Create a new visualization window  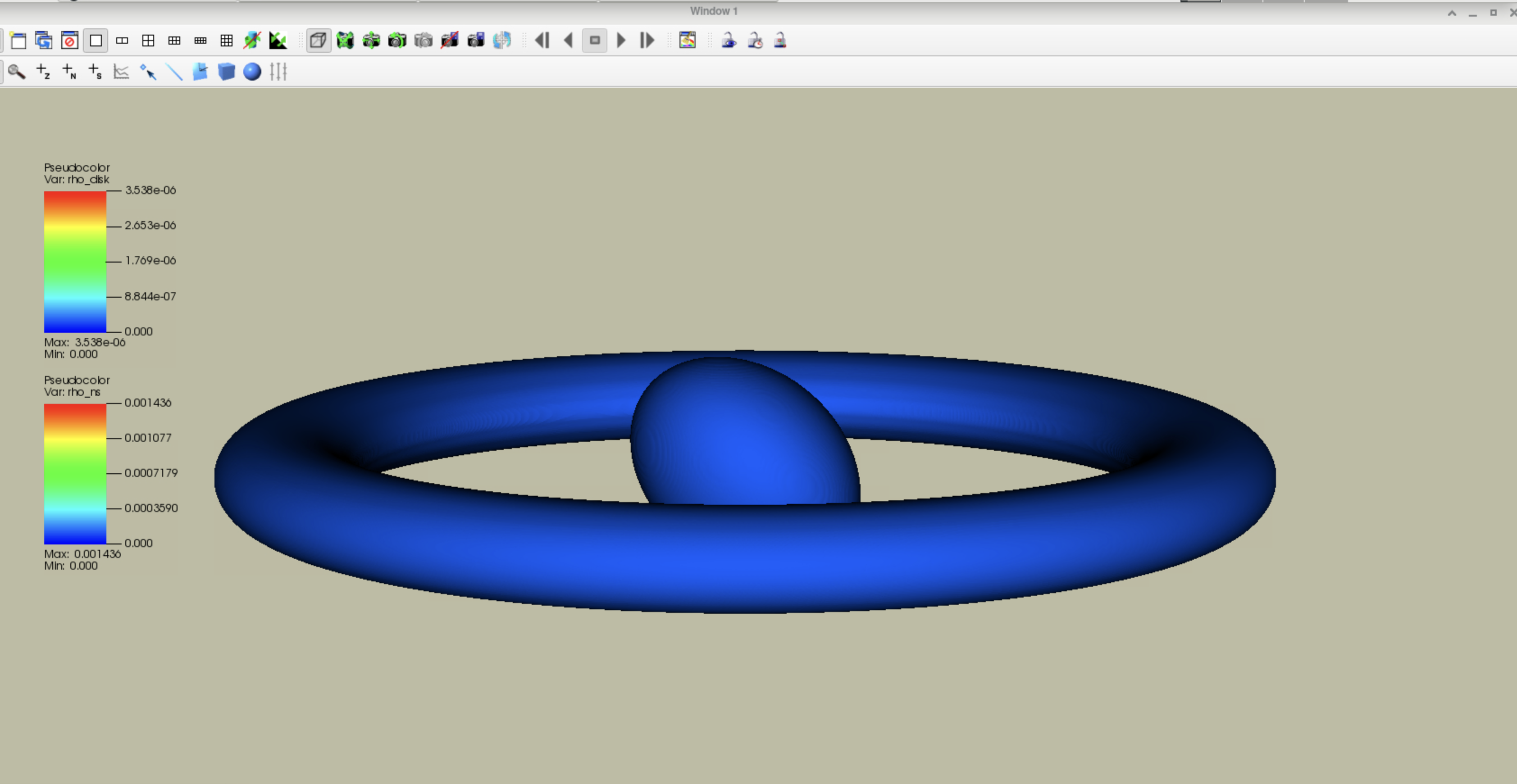coord(18,41)
